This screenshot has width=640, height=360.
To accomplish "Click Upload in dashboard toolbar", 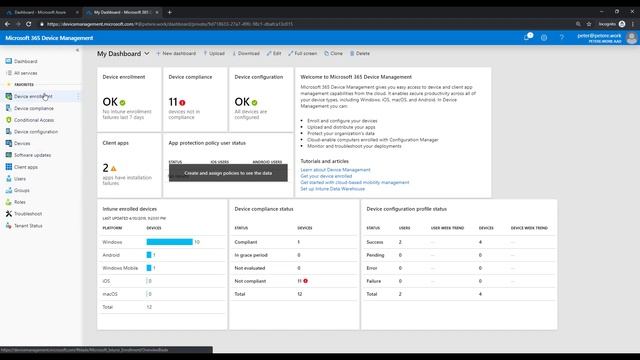I will 214,53.
